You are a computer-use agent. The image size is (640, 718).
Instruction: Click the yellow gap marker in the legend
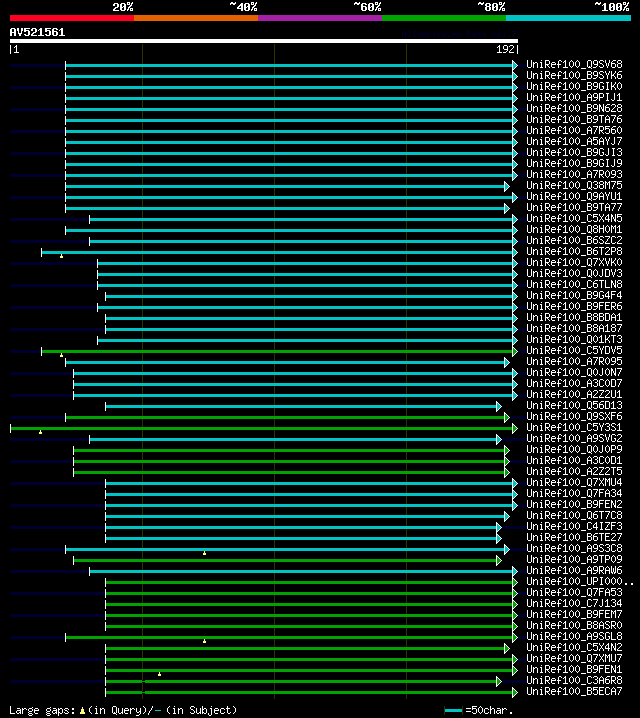(82, 711)
